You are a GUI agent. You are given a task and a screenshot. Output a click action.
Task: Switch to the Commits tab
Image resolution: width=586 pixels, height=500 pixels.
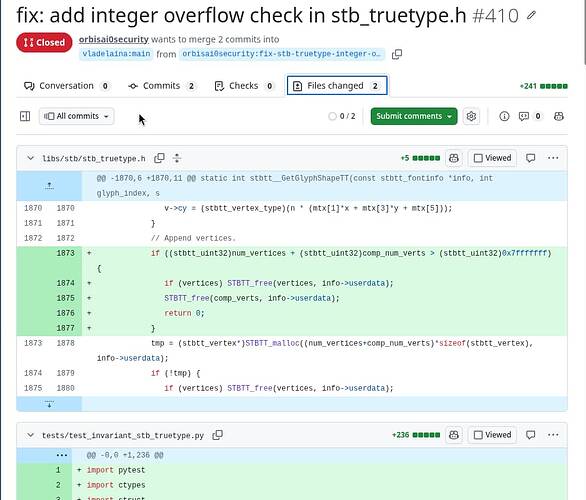point(162,86)
